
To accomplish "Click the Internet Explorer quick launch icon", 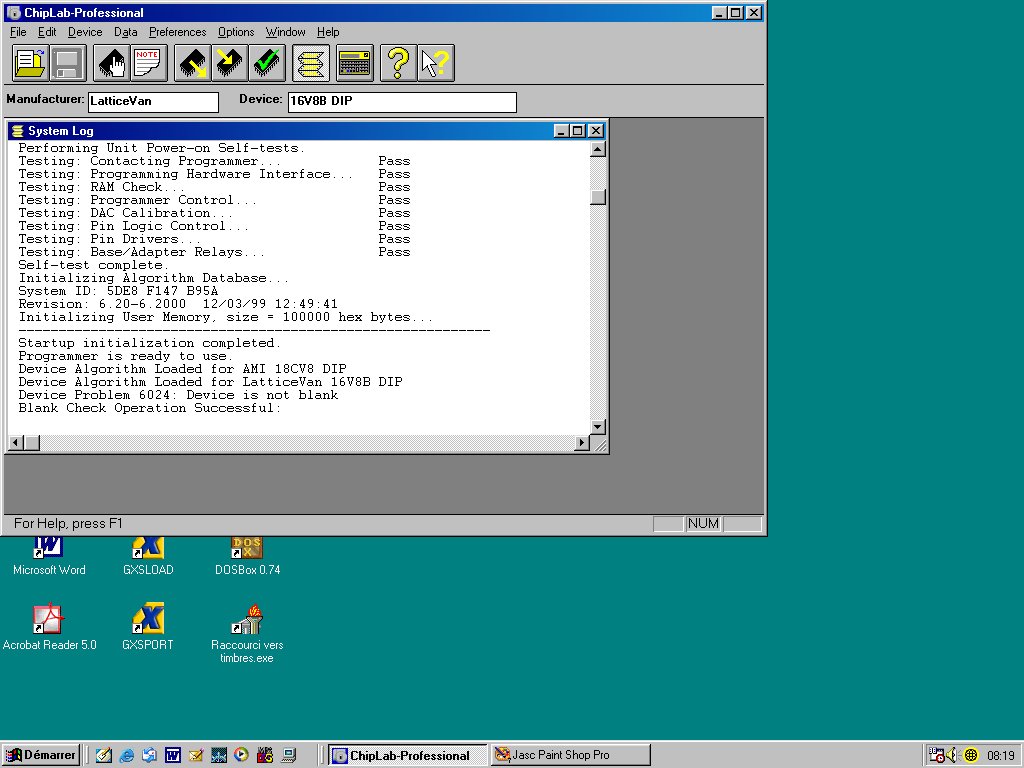I will (127, 756).
